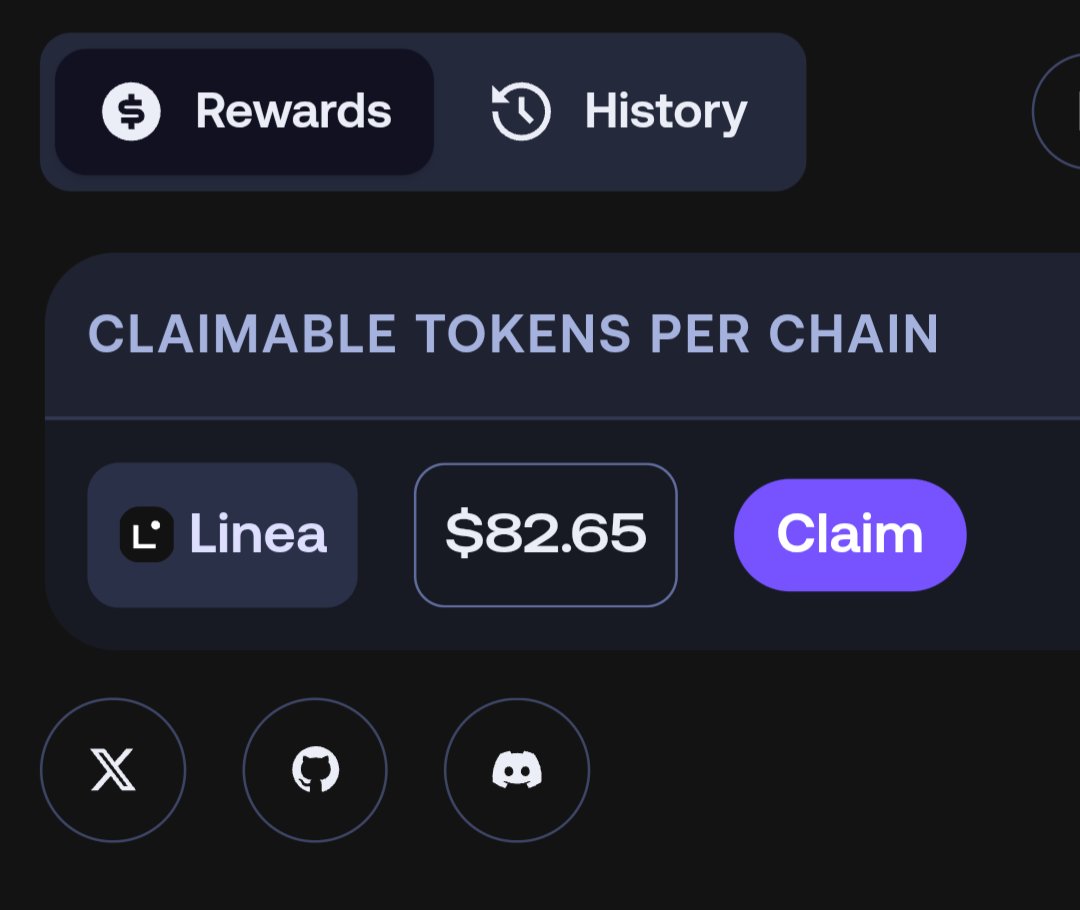Click the "Linea" text label
The width and height of the screenshot is (1080, 910).
click(257, 534)
